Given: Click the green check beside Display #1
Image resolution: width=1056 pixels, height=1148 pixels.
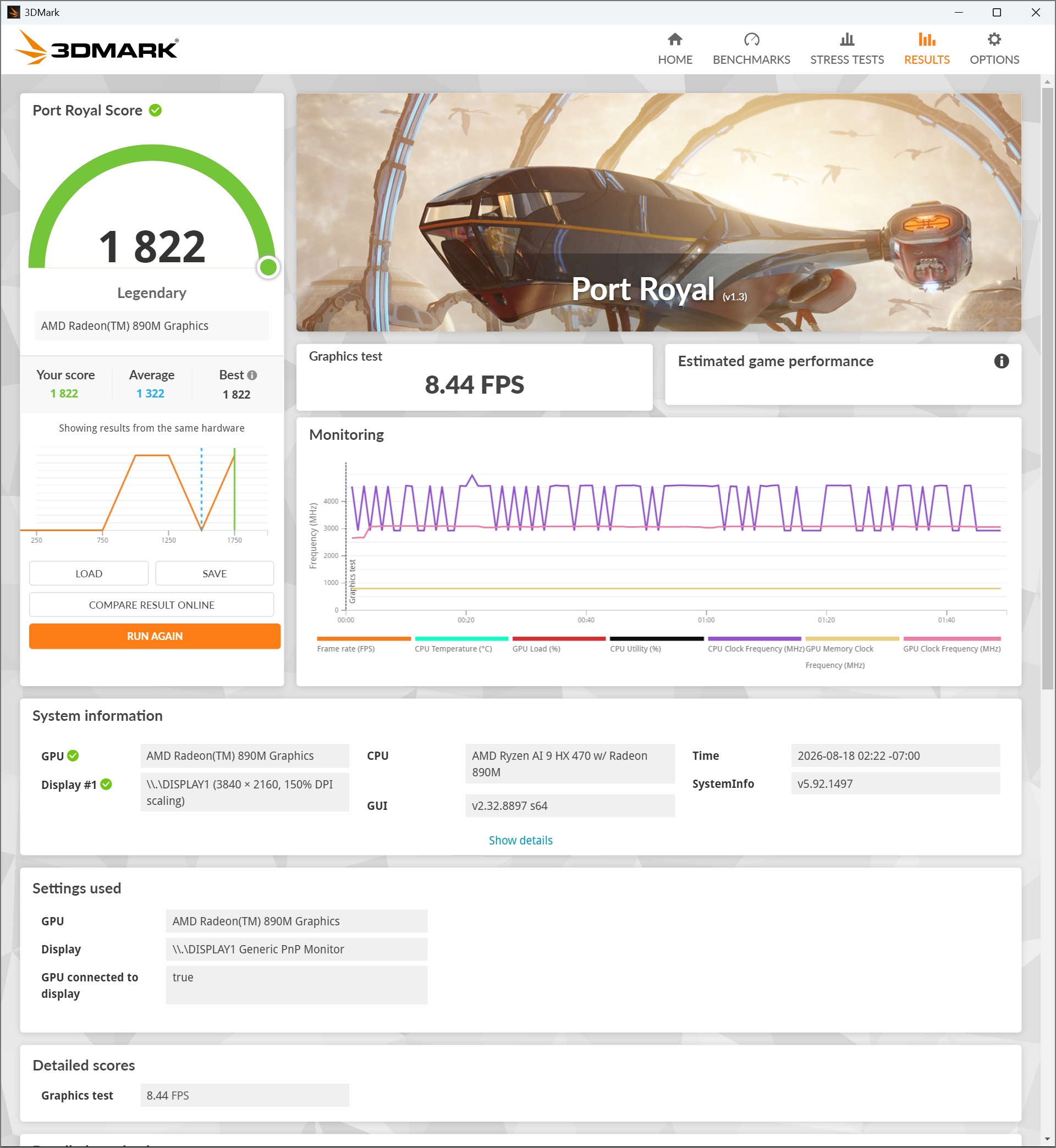Looking at the screenshot, I should coord(106,784).
